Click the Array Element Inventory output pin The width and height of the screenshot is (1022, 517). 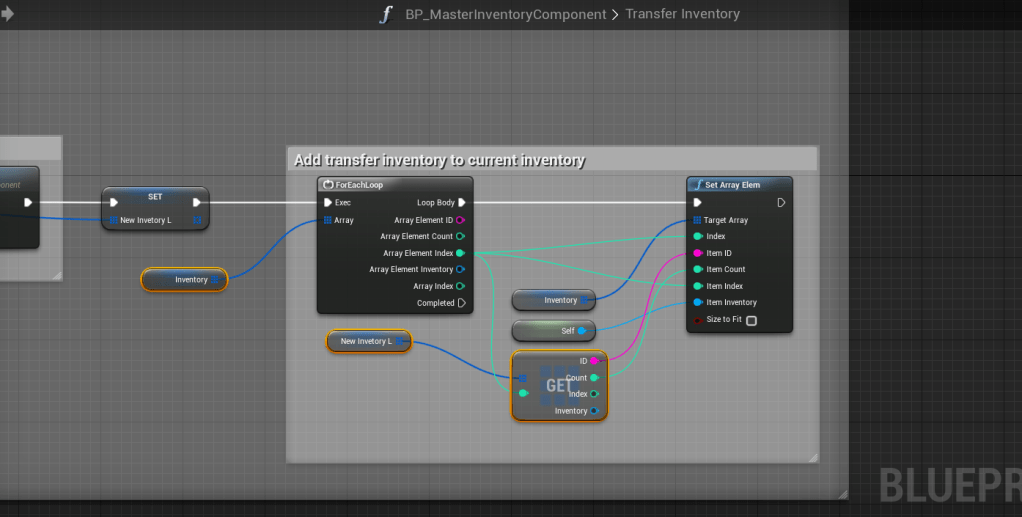(x=460, y=269)
